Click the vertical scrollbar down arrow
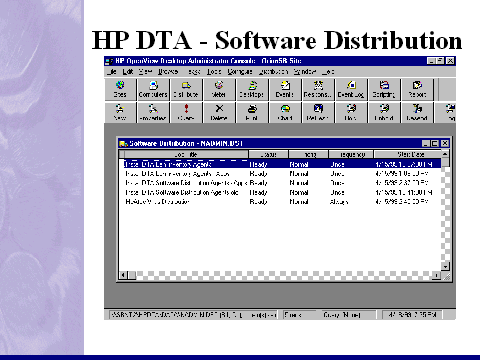The width and height of the screenshot is (480, 360). pos(445,266)
